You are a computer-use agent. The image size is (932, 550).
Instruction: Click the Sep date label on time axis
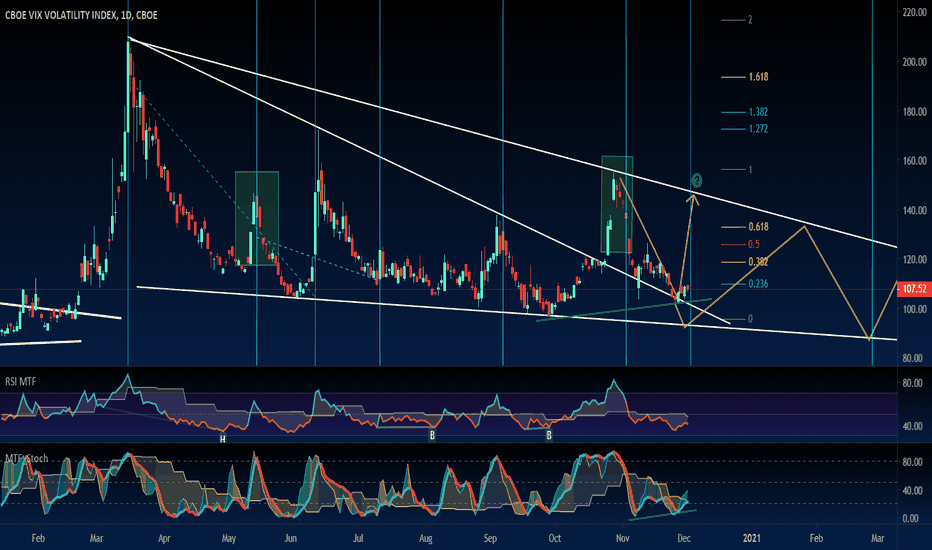pos(490,539)
